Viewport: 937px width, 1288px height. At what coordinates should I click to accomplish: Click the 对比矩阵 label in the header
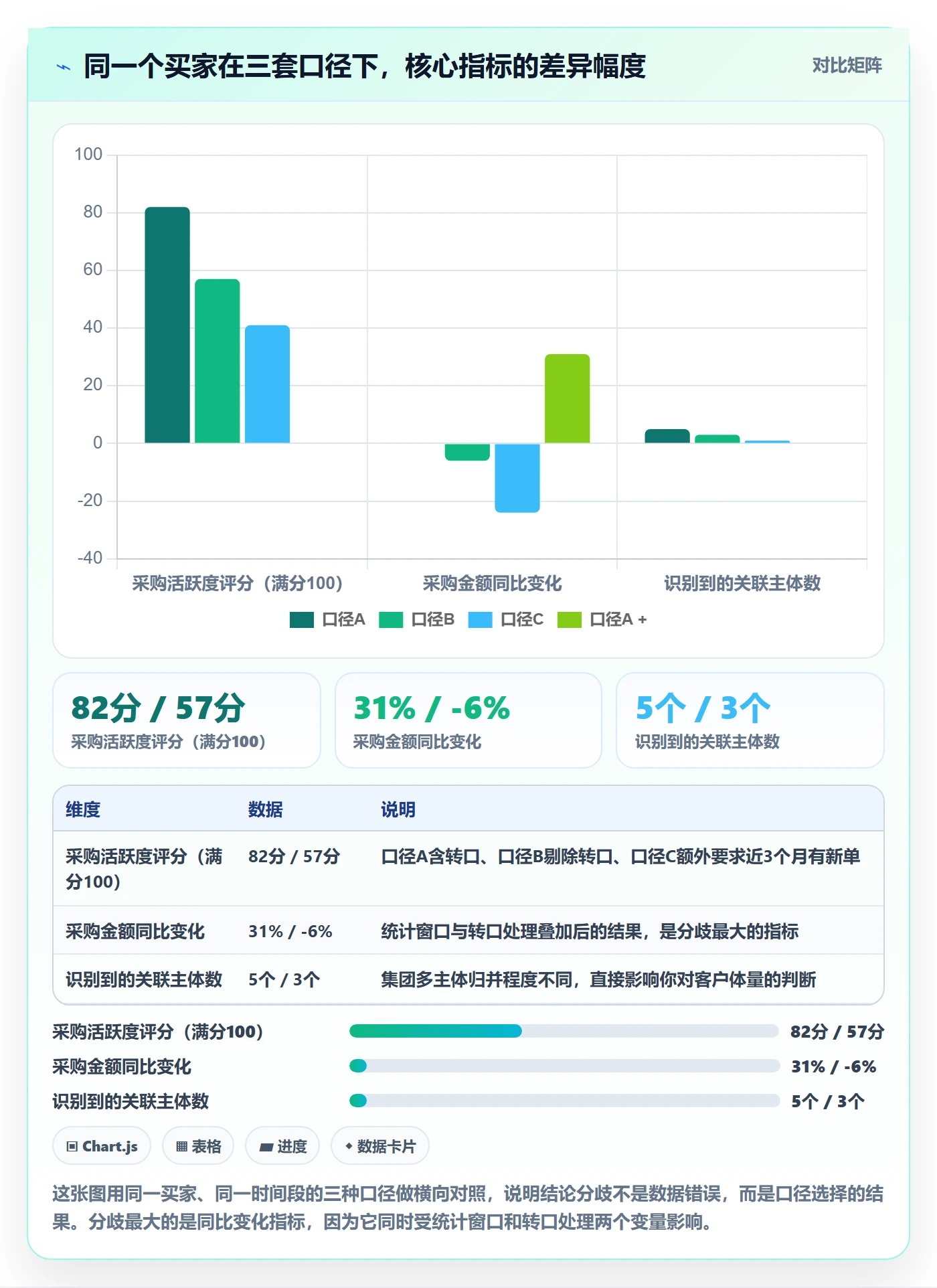tap(847, 66)
